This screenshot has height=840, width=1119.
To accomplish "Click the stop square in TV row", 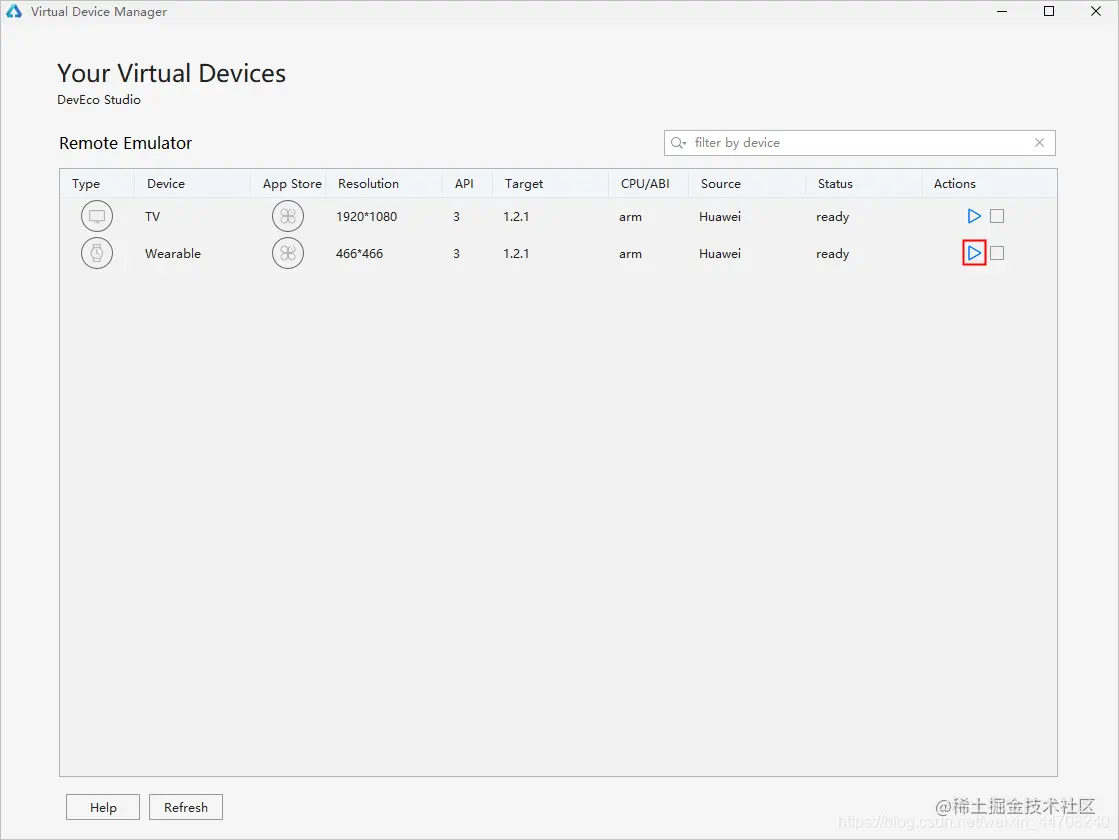I will 997,216.
